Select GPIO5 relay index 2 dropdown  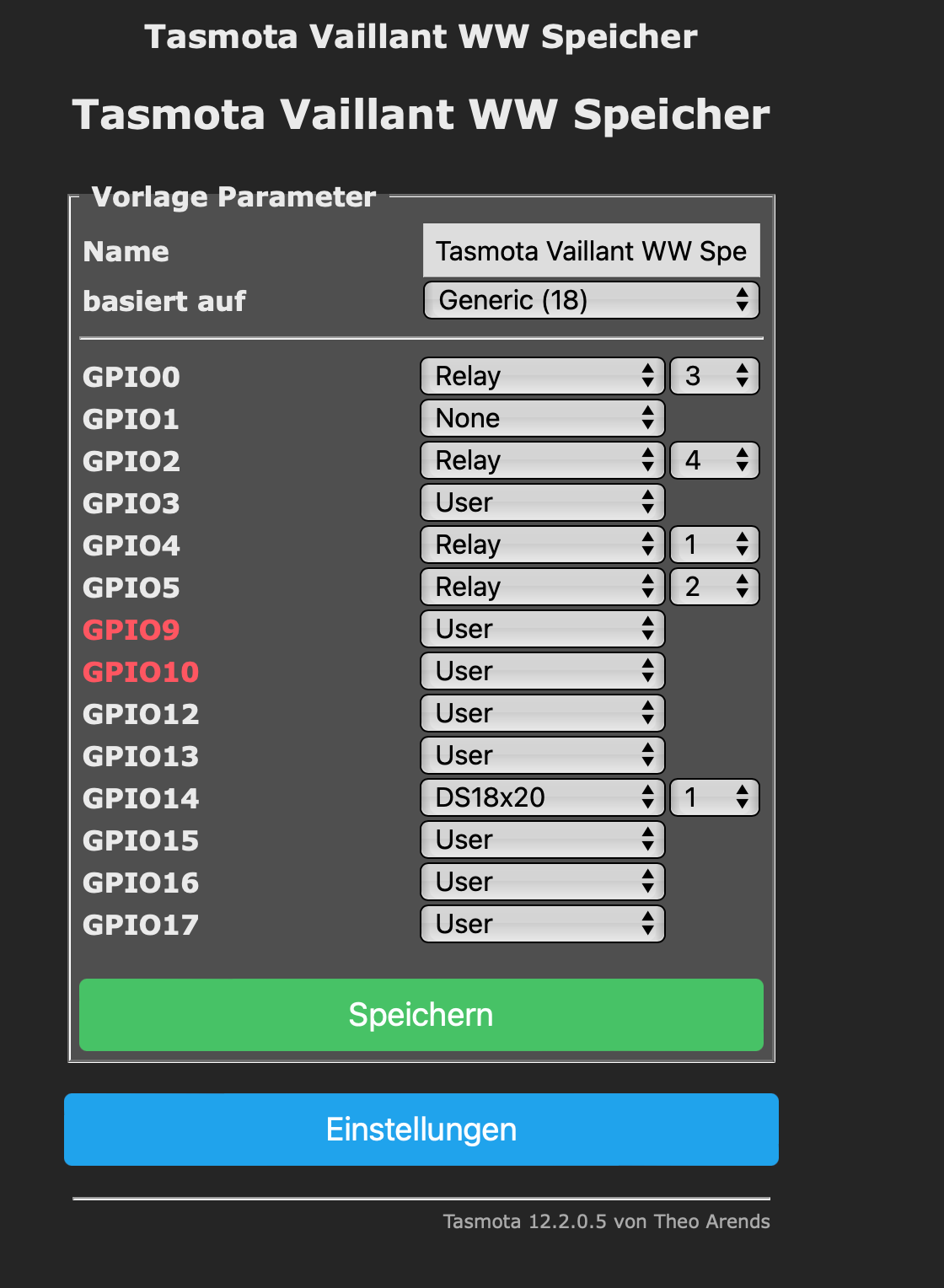pyautogui.click(x=714, y=587)
